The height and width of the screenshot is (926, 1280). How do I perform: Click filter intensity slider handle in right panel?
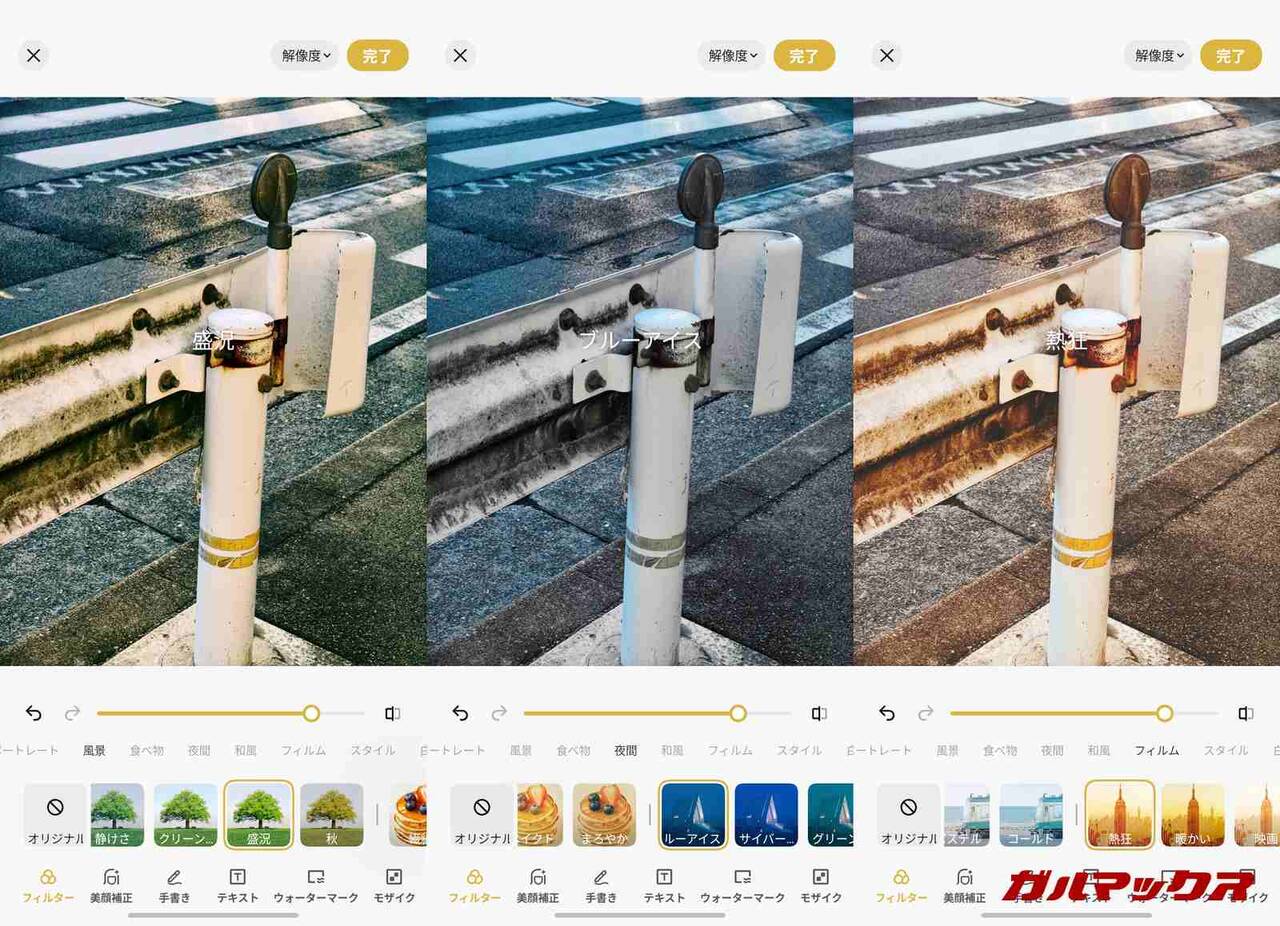coord(1164,713)
